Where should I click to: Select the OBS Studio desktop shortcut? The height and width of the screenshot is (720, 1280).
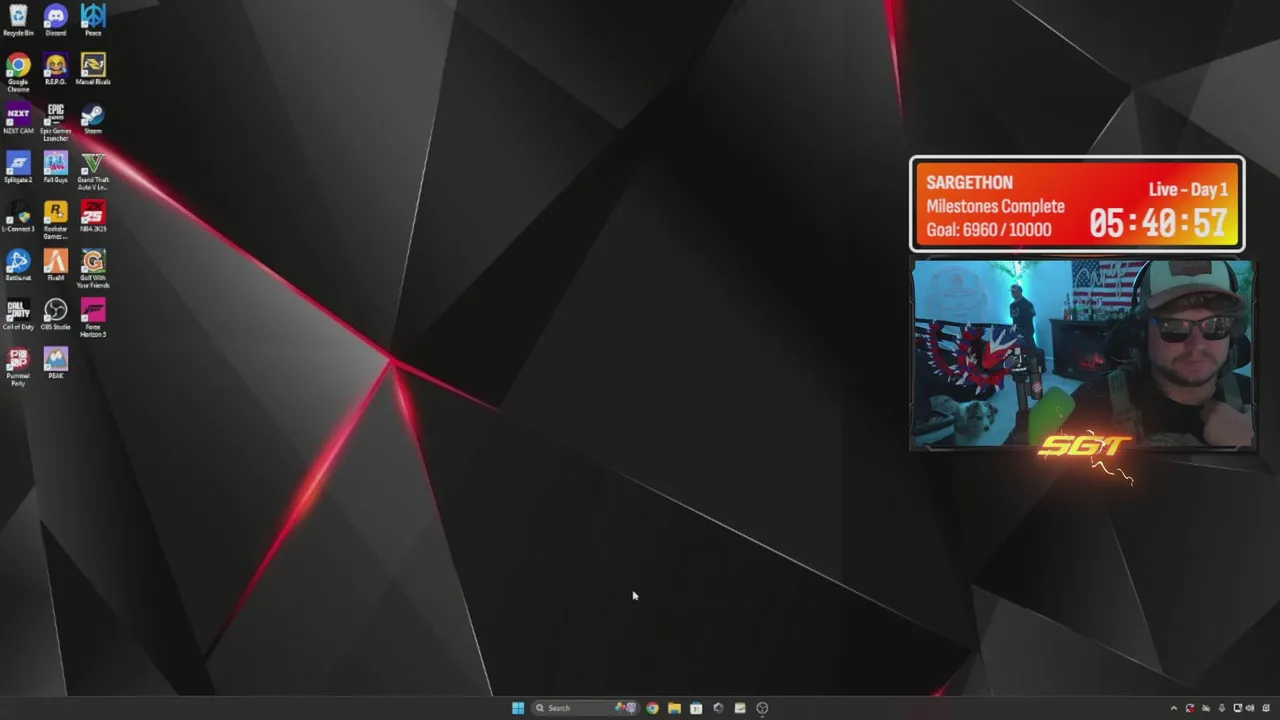[56, 315]
